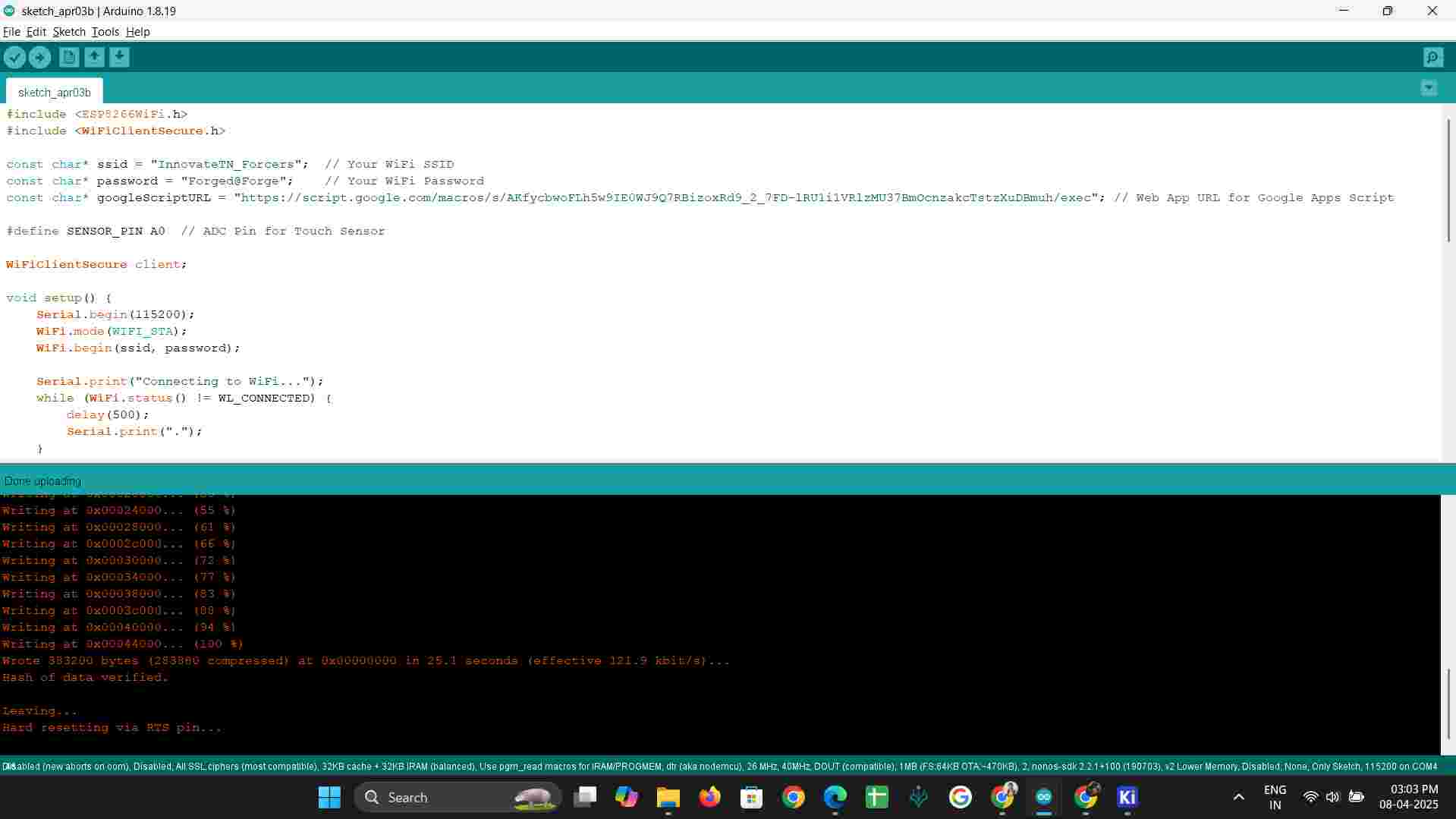Open Copilot from the taskbar
This screenshot has height=819, width=1456.
coord(627,797)
